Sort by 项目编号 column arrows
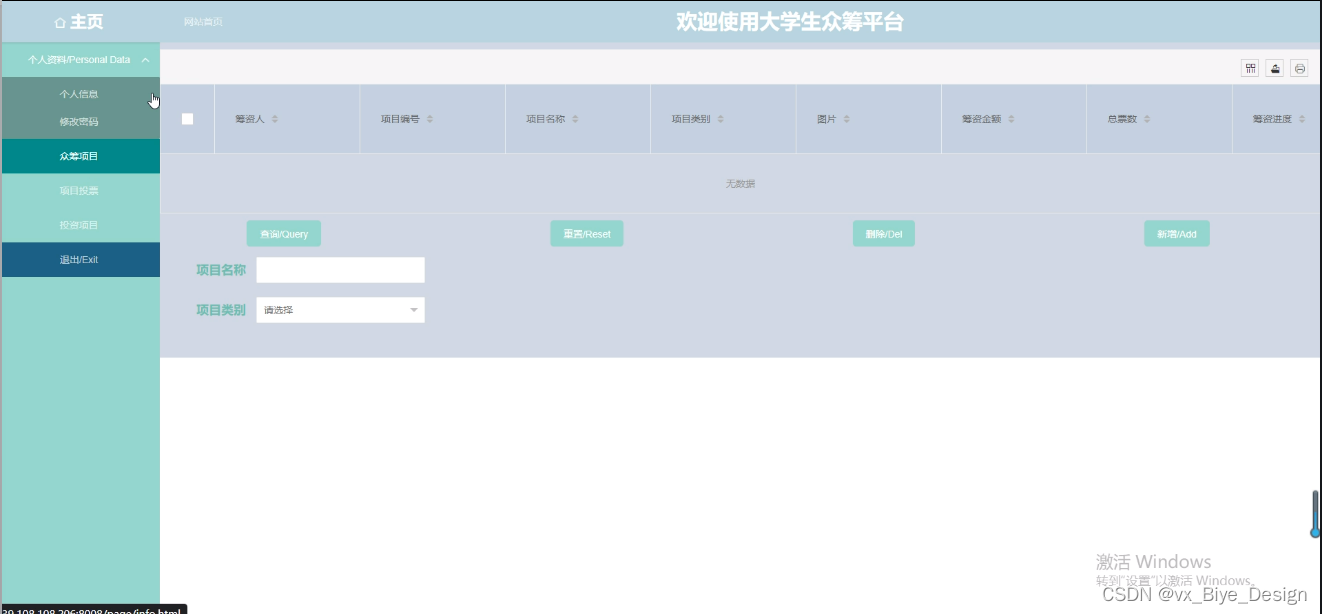This screenshot has width=1322, height=614. click(430, 119)
